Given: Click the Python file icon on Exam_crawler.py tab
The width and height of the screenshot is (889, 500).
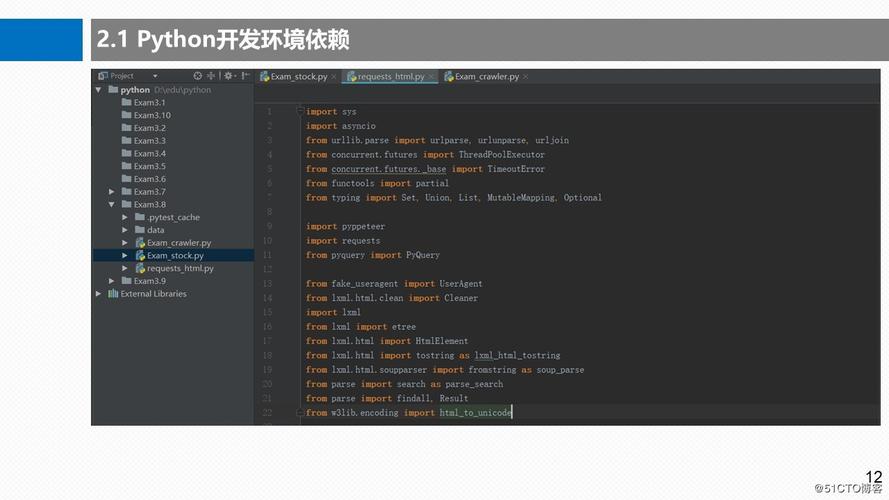Looking at the screenshot, I should pyautogui.click(x=448, y=77).
